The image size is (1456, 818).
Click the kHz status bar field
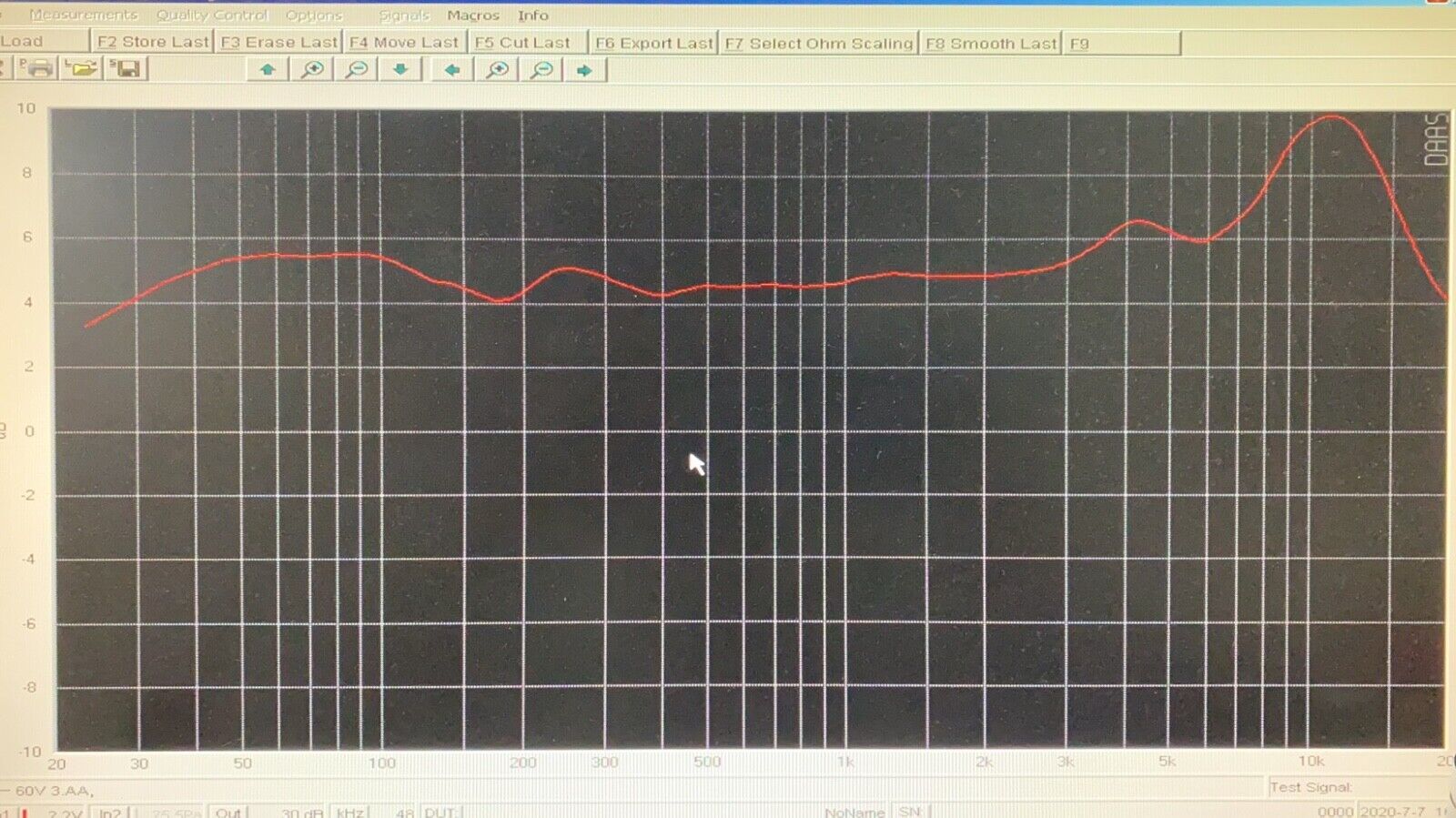coord(349,812)
